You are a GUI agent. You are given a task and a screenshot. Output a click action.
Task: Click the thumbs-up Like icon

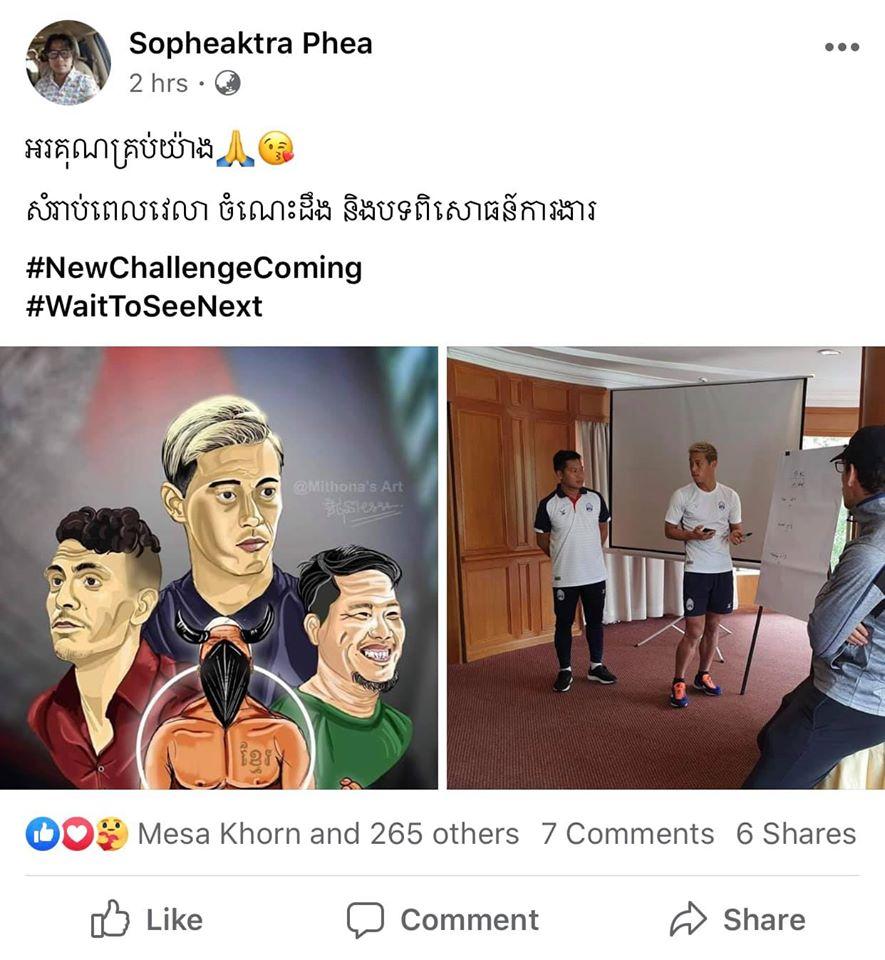[x=110, y=919]
